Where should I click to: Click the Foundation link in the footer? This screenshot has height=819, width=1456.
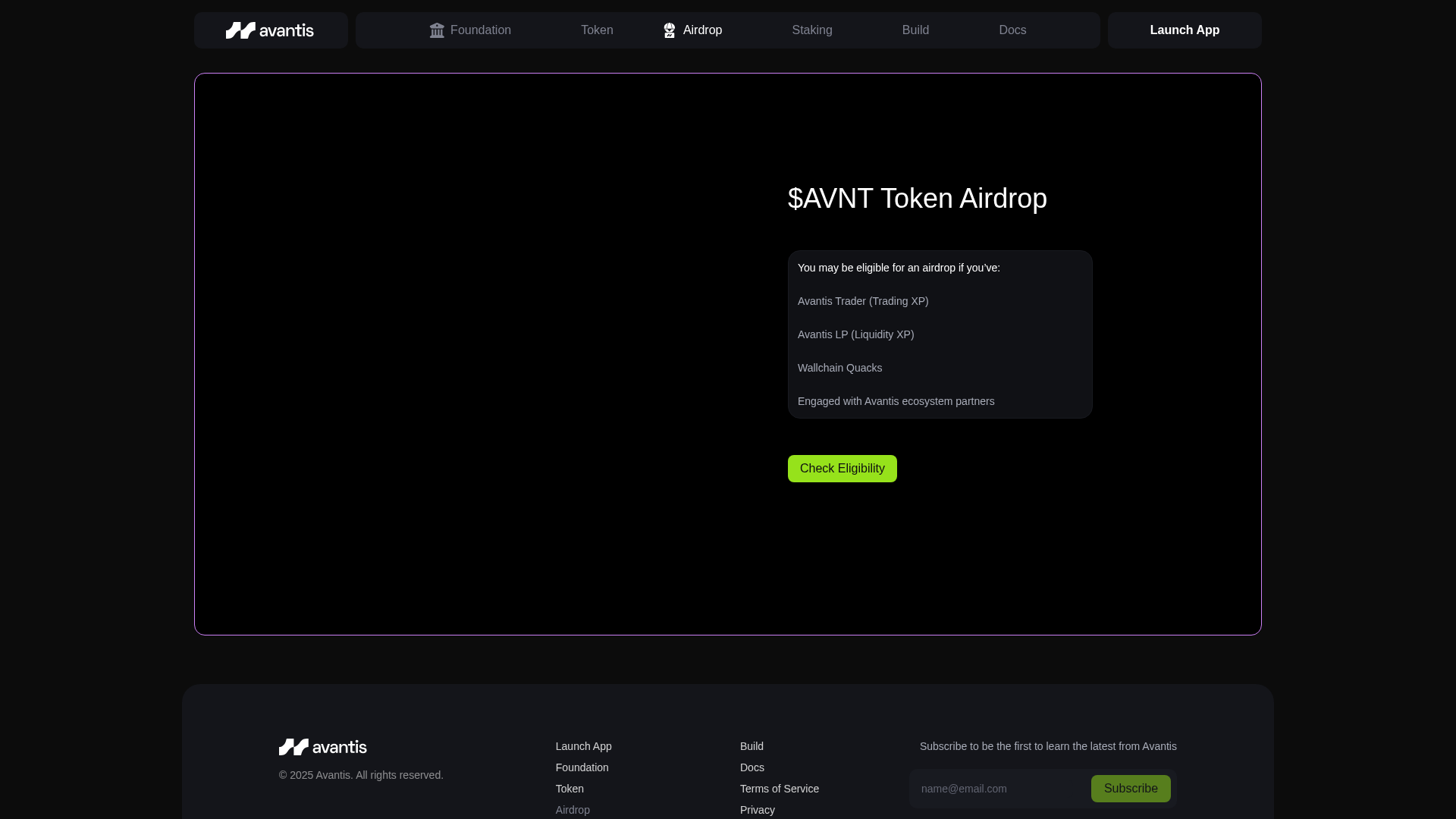coord(582,767)
